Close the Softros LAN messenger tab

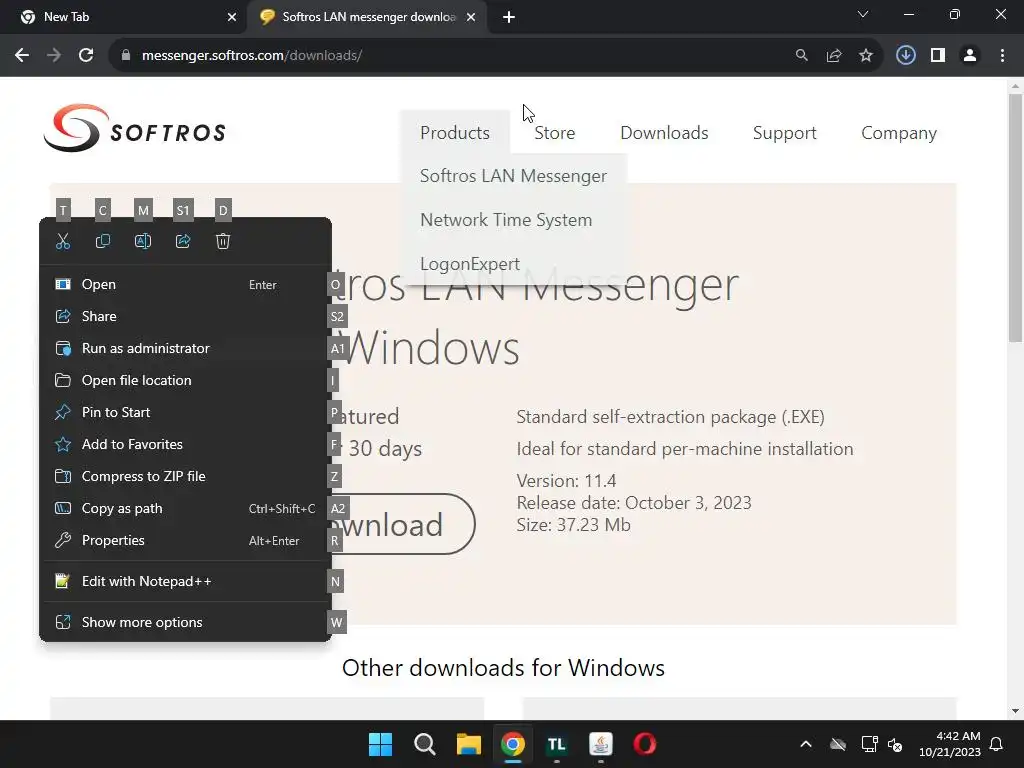click(471, 17)
